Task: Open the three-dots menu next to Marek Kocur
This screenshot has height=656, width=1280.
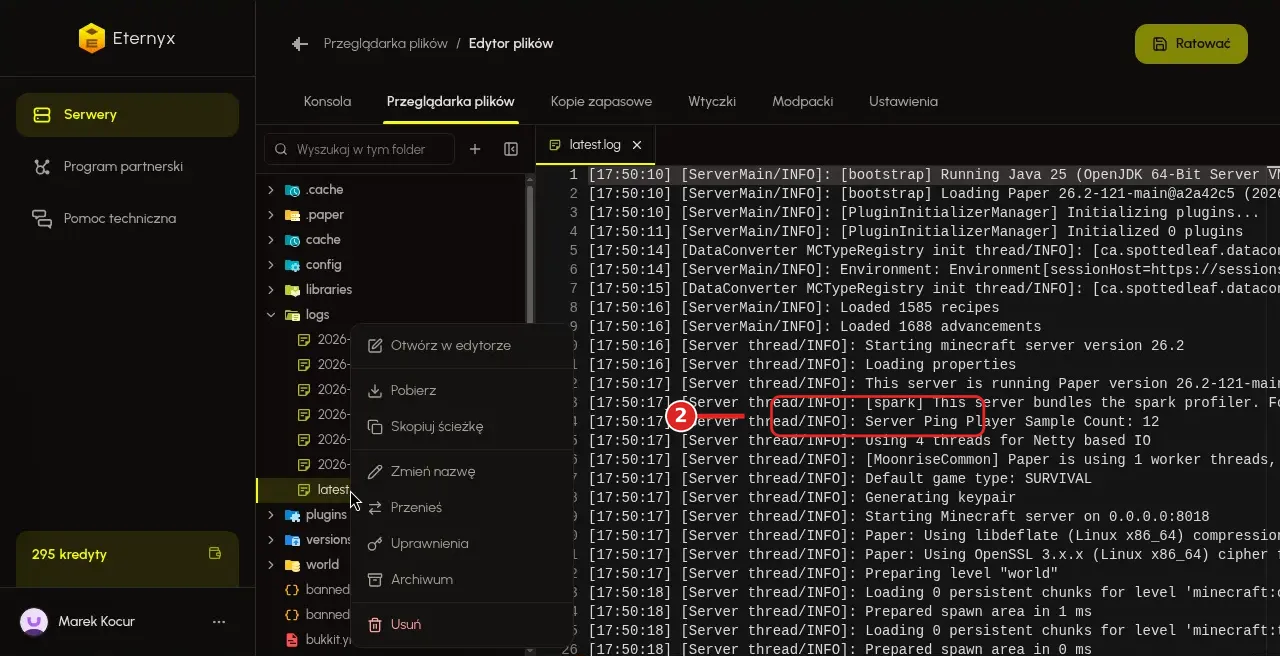Action: coord(219,622)
